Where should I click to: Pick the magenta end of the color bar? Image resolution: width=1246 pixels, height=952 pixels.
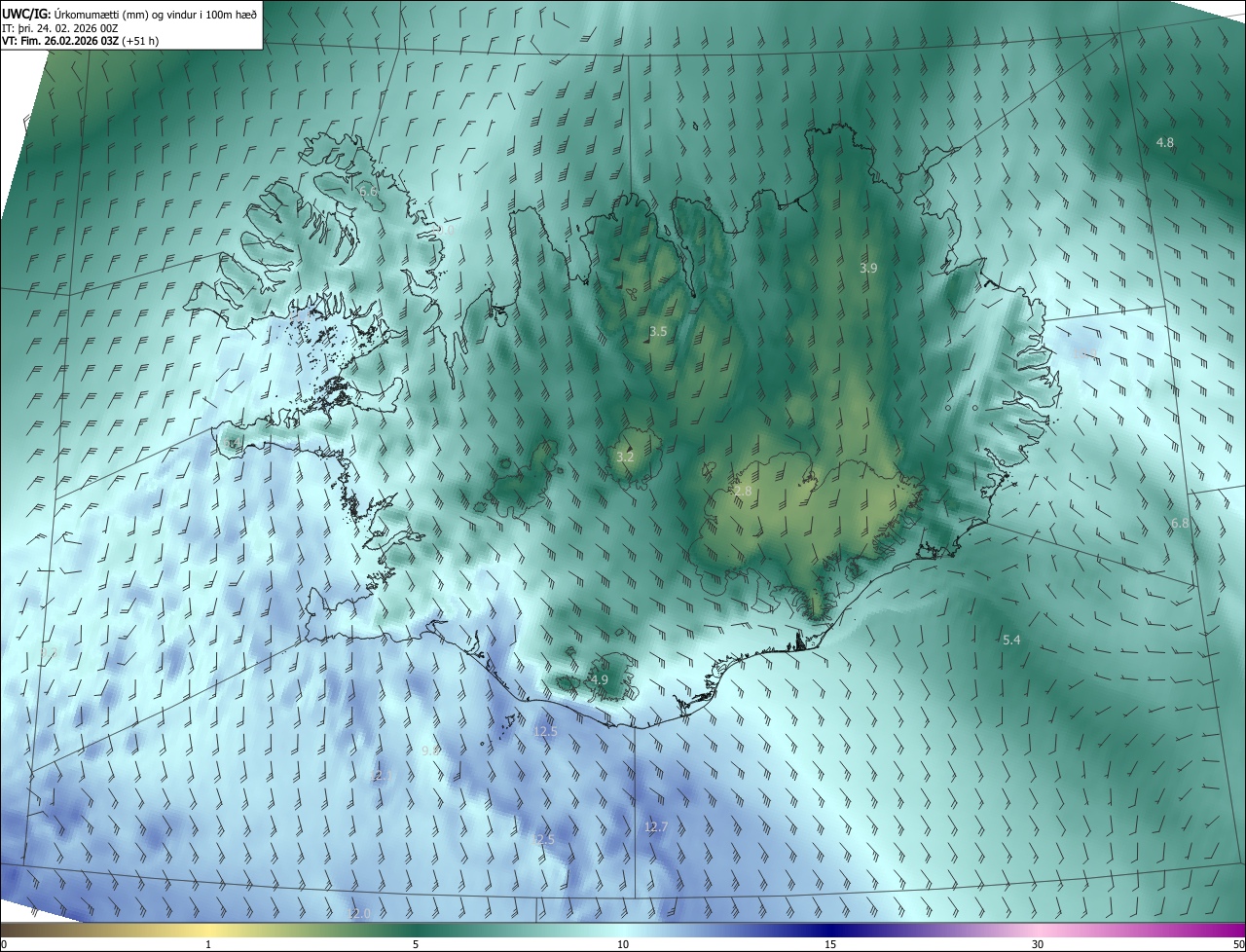click(1238, 930)
